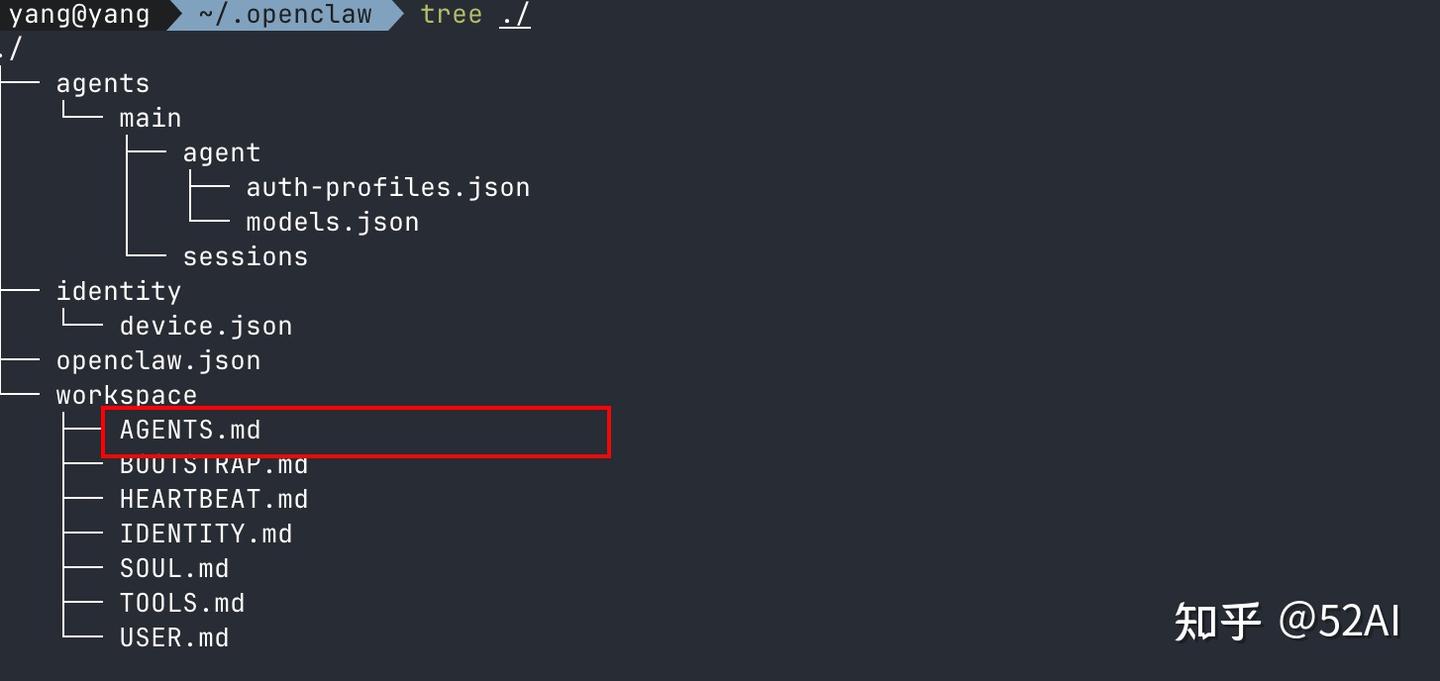Select device.json file entry
The width and height of the screenshot is (1440, 681).
(x=205, y=326)
